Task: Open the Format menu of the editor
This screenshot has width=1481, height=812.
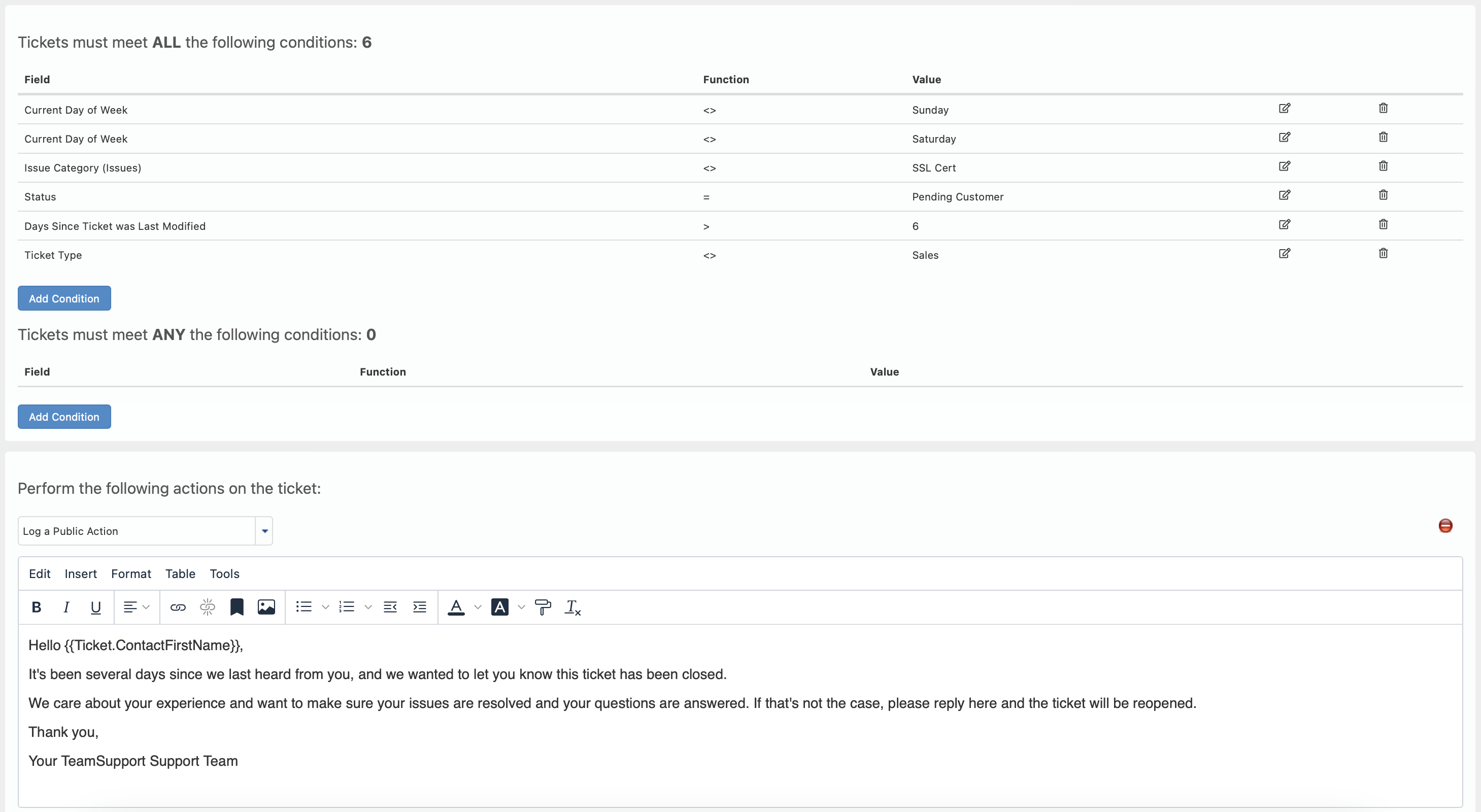Action: (131, 573)
